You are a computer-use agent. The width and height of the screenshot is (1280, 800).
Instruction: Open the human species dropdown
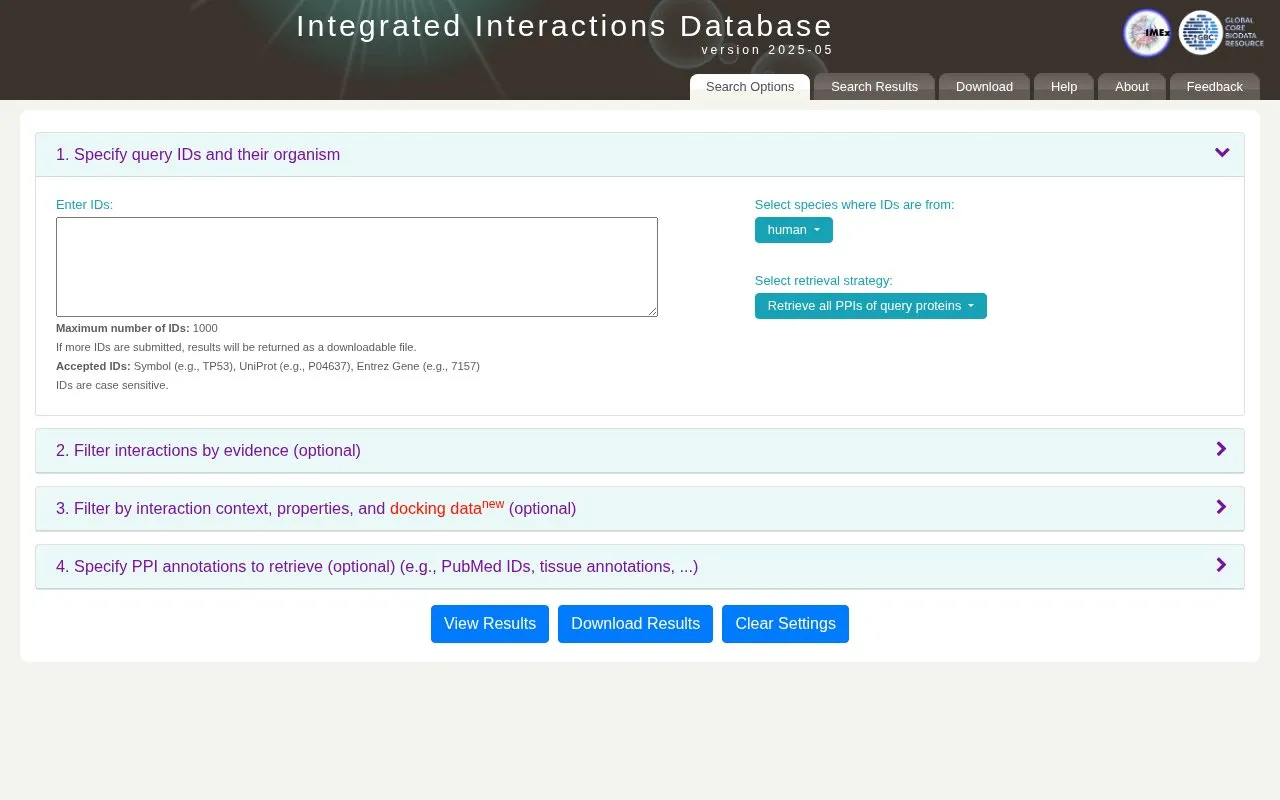(793, 230)
